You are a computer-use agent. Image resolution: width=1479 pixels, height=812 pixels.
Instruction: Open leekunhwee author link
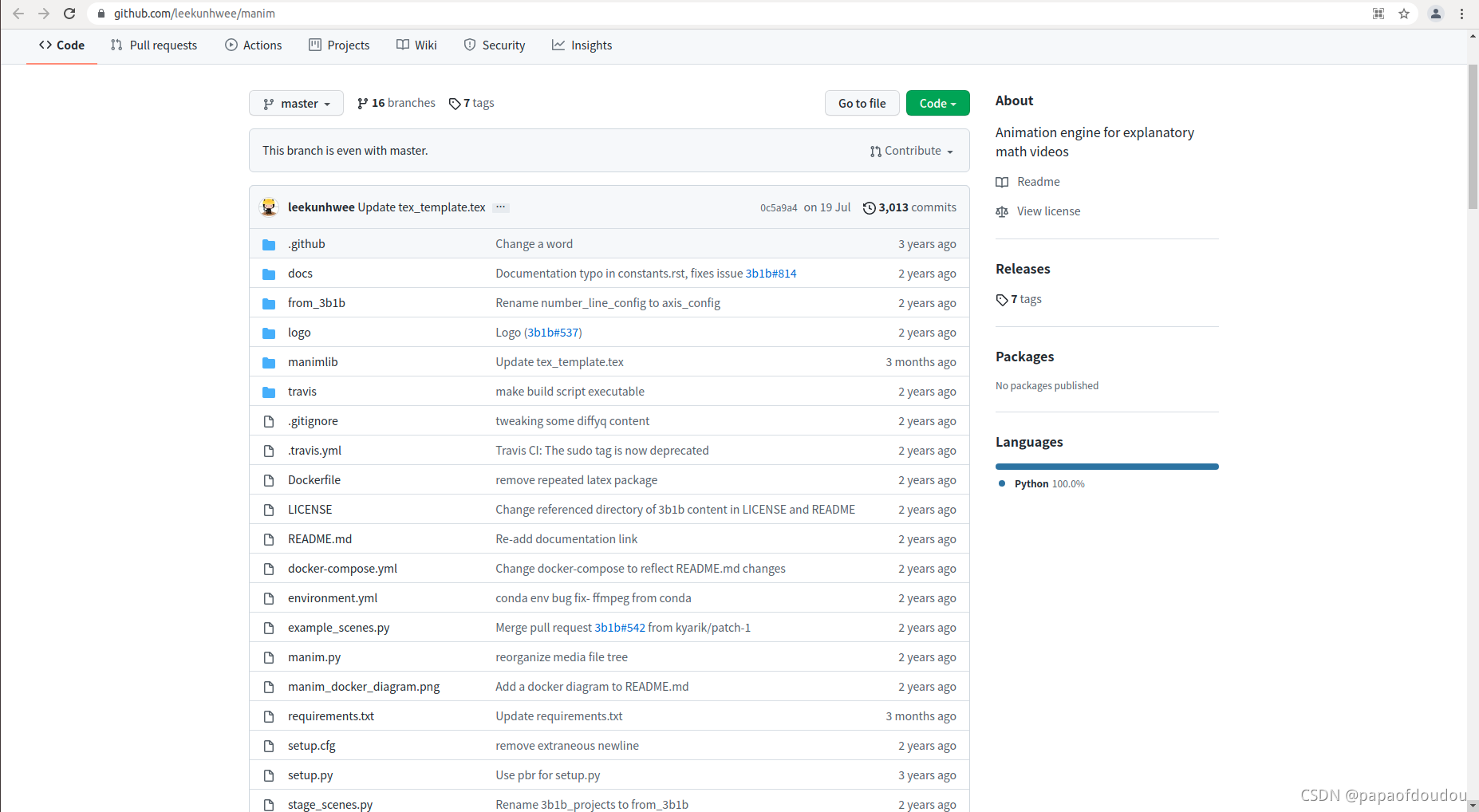pos(321,207)
